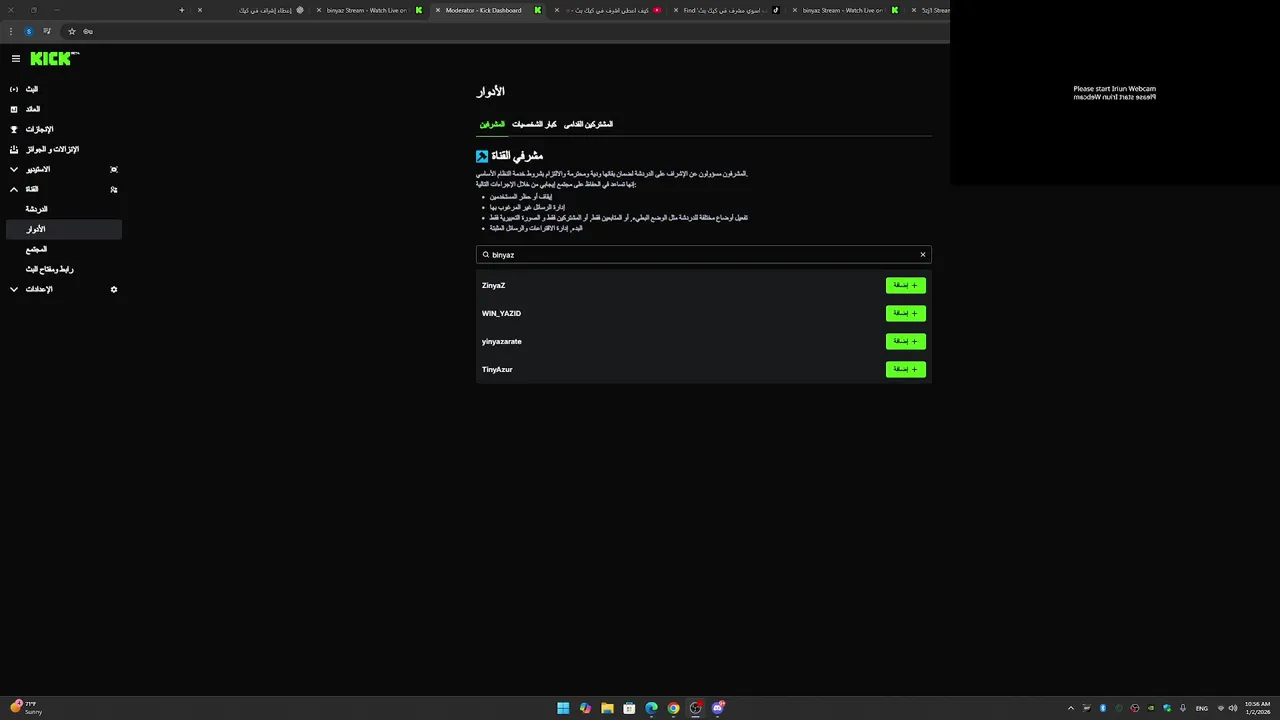This screenshot has width=1280, height=720.
Task: Expand the الإعدادات settings chevron
Action: [14, 289]
